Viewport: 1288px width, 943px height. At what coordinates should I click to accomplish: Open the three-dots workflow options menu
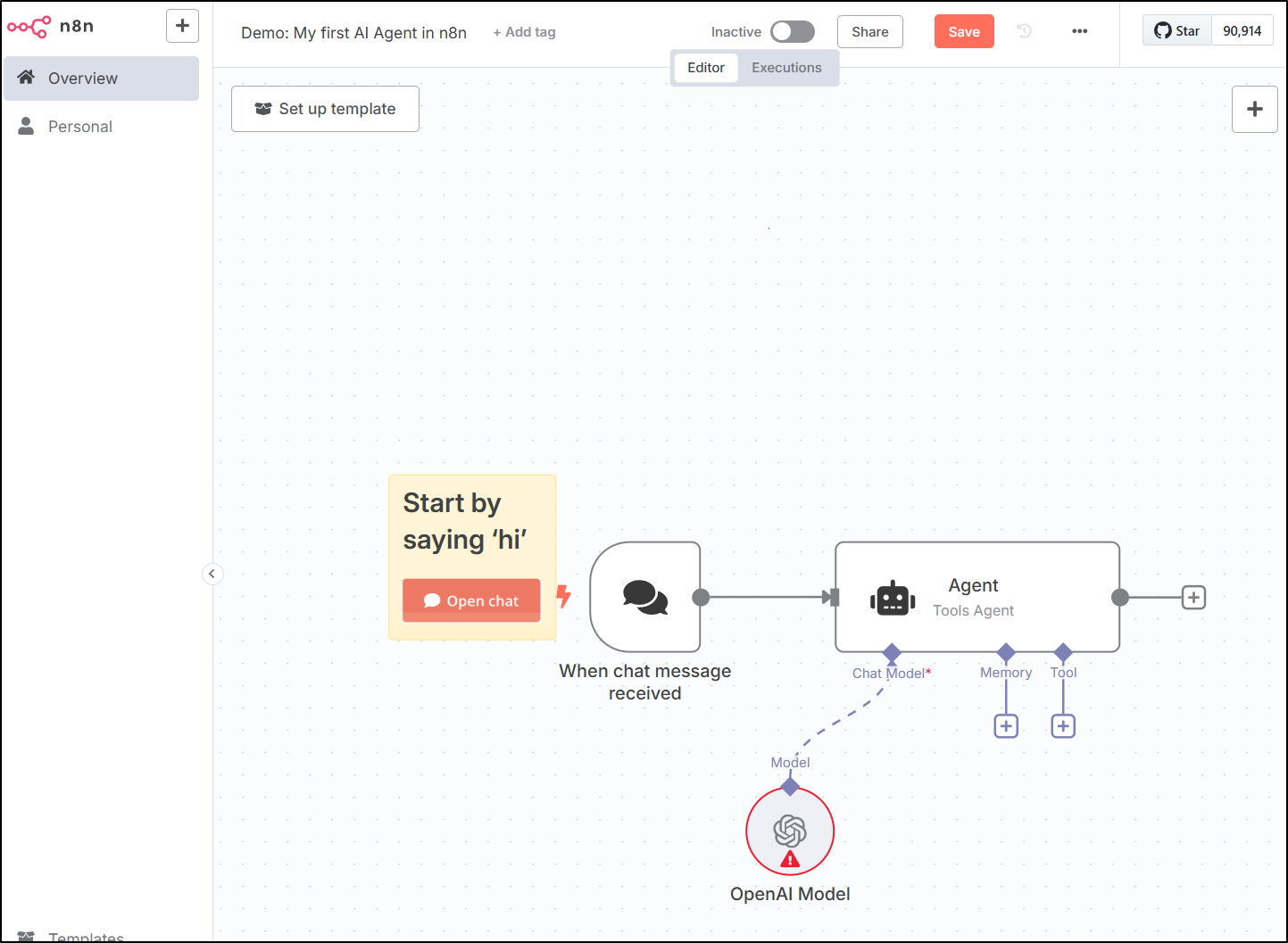point(1079,31)
